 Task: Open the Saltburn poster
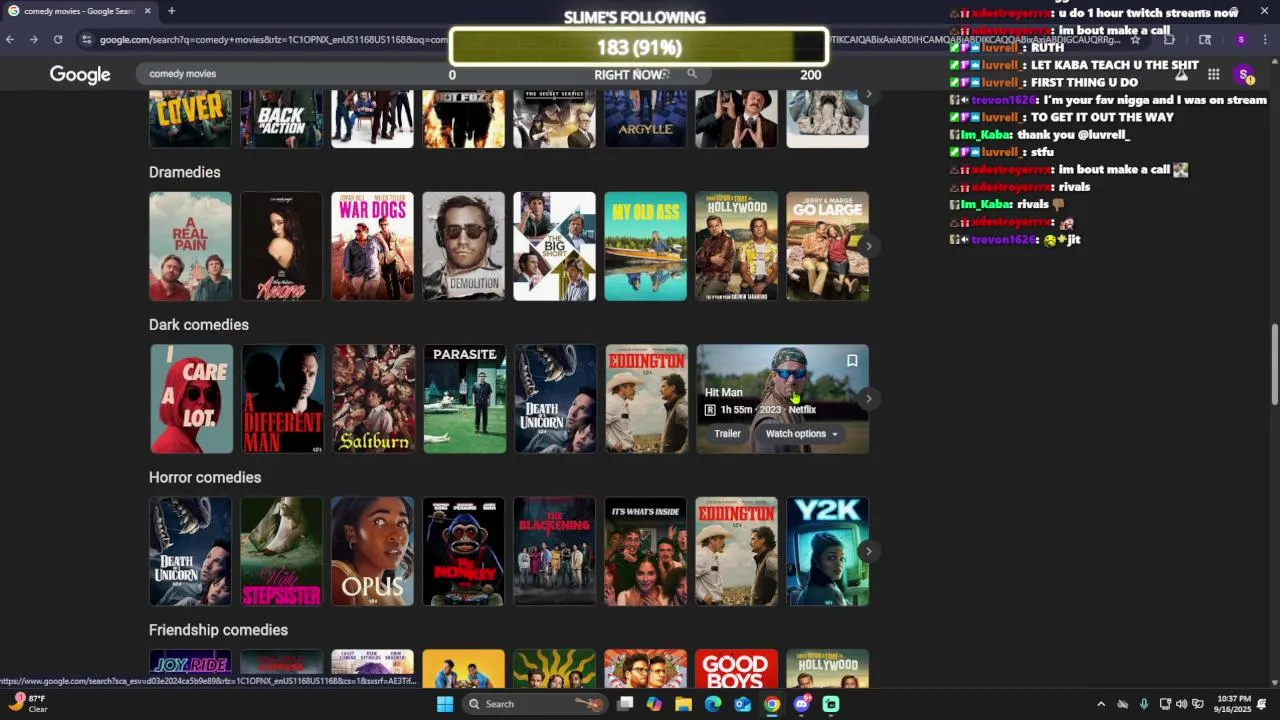(373, 399)
